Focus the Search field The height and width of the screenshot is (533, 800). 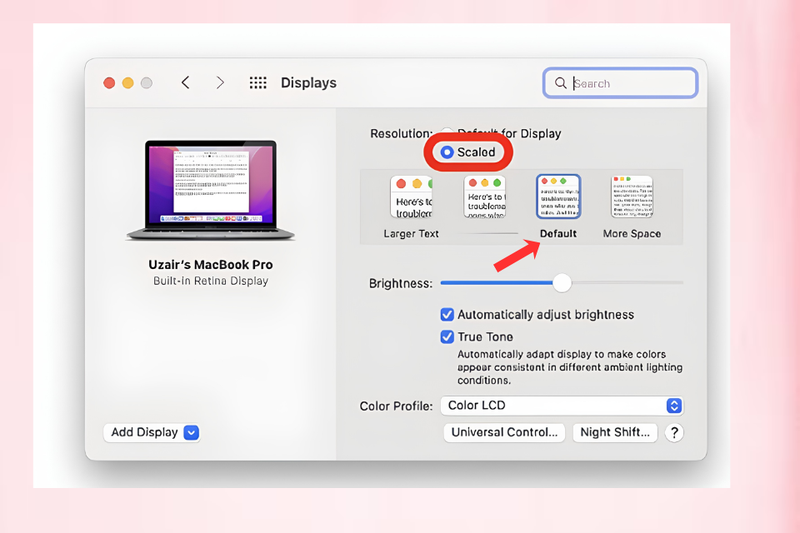click(620, 83)
